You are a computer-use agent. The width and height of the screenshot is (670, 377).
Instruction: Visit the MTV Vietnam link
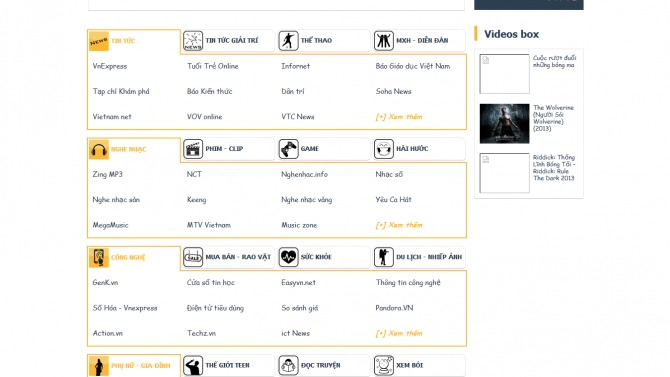coord(209,225)
